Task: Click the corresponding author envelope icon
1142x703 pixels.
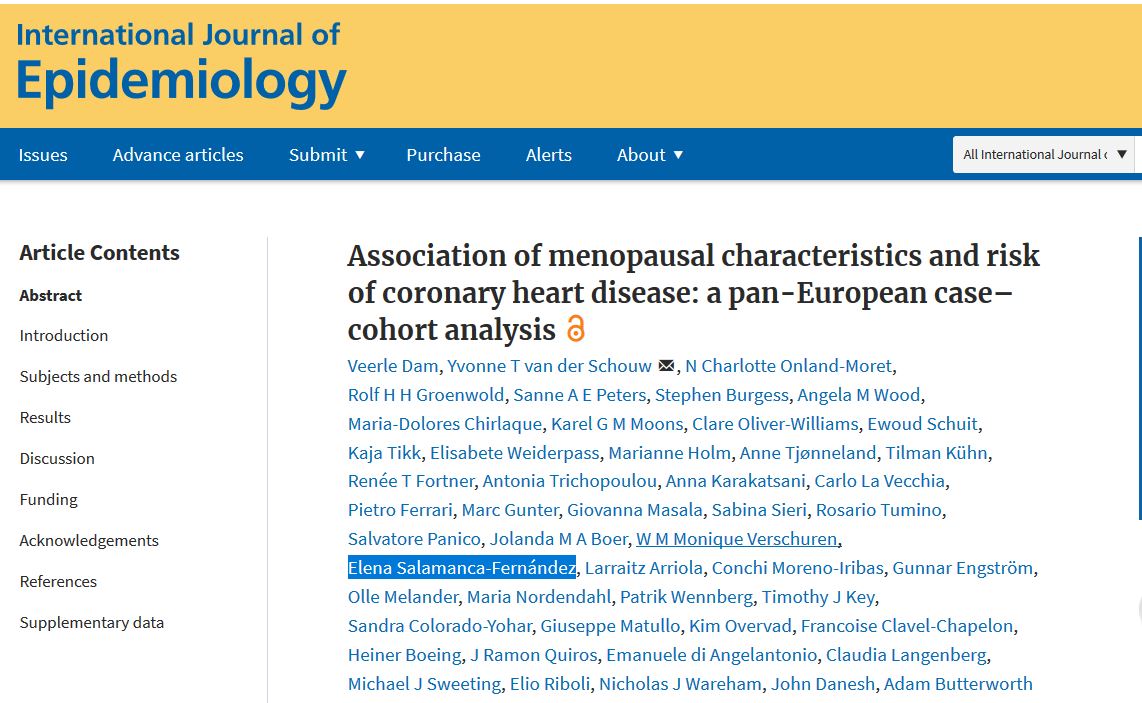Action: pyautogui.click(x=666, y=366)
